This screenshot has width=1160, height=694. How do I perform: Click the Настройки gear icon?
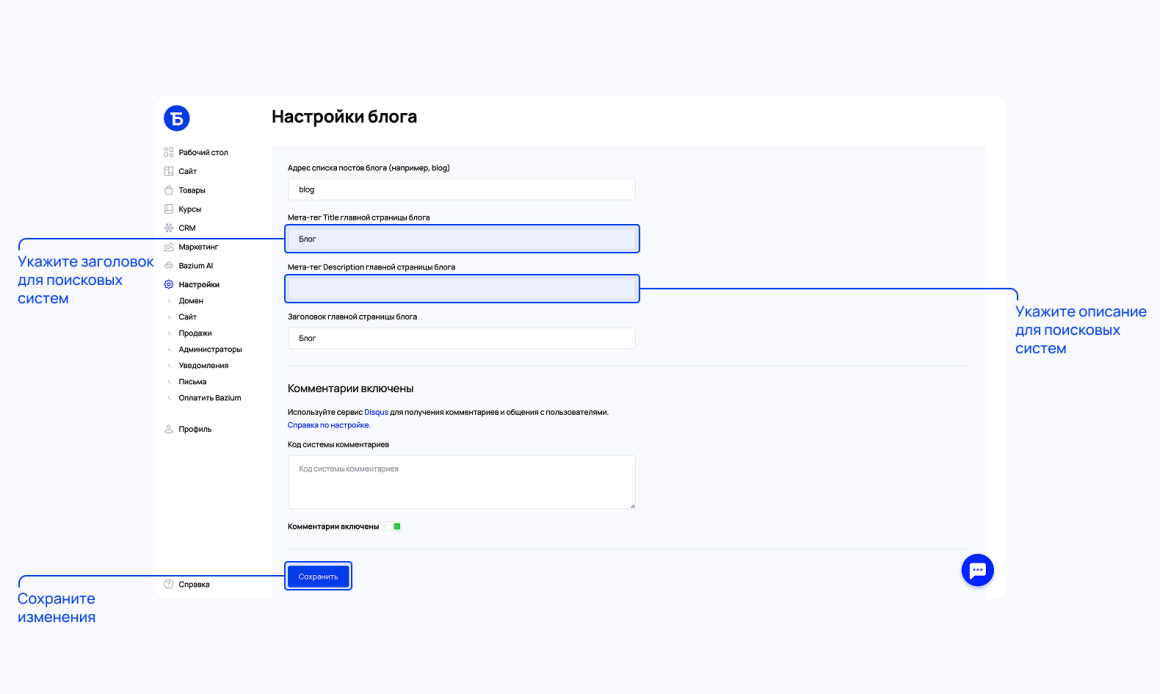click(x=169, y=285)
